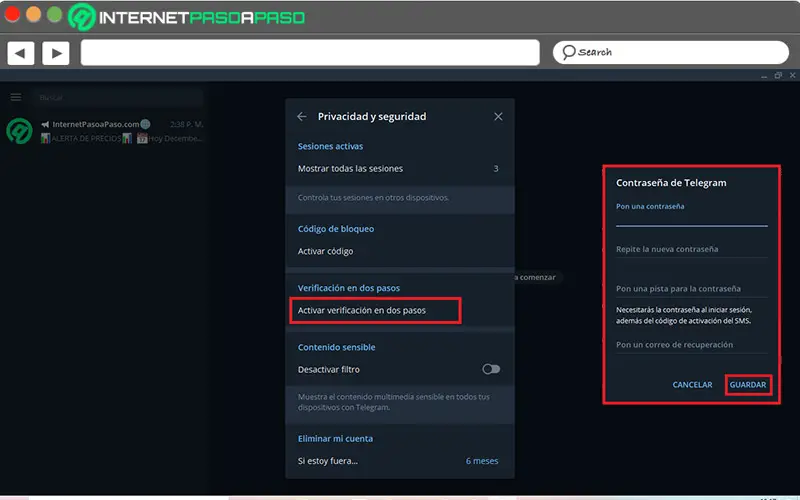Click the green macOS maximize dot
This screenshot has height=500, width=800.
[x=55, y=14]
